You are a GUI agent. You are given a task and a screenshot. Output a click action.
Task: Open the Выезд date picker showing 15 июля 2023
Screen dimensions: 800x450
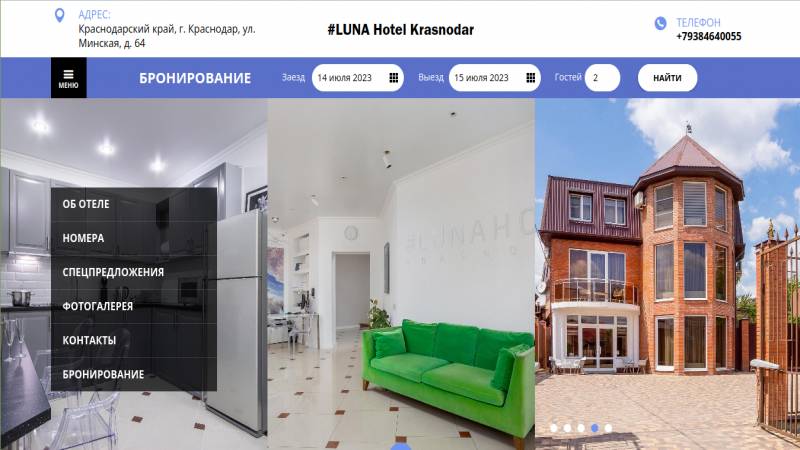point(494,78)
